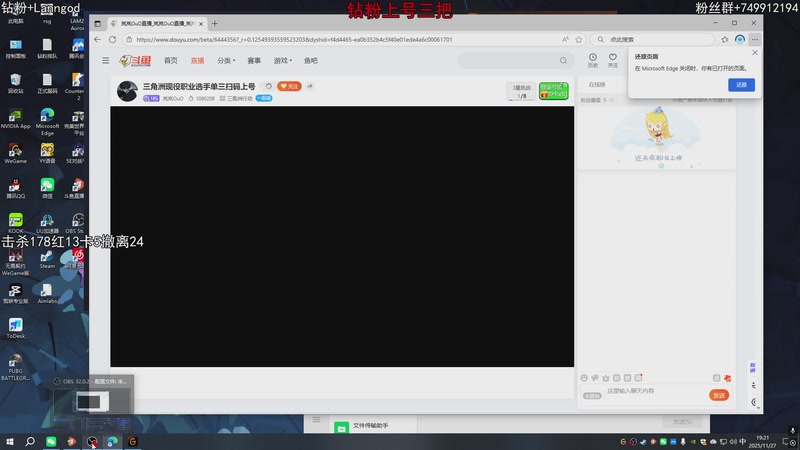
Task: Open the taskbar search icon
Action: (x=30, y=441)
